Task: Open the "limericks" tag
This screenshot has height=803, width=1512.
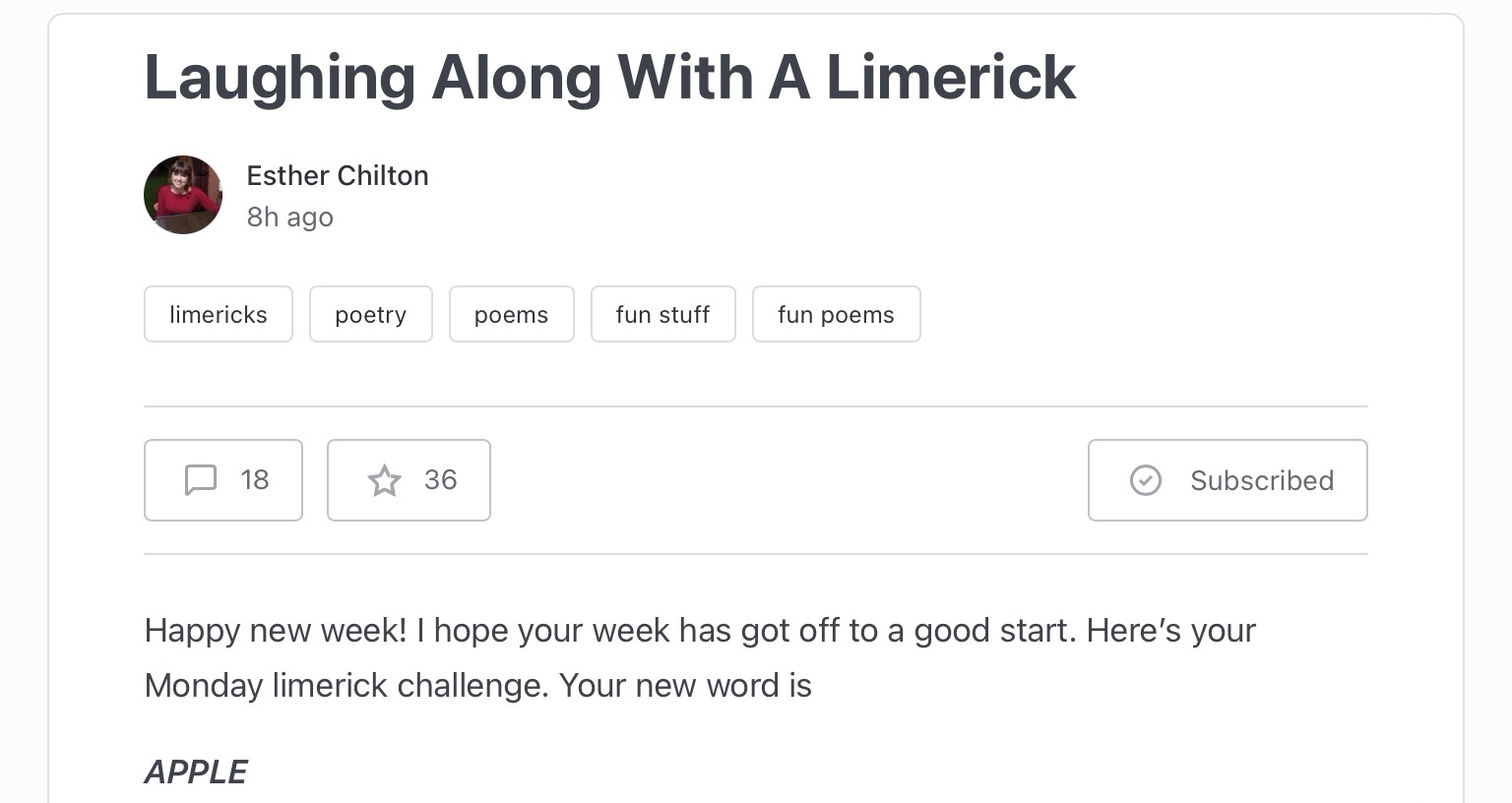Action: (x=219, y=315)
